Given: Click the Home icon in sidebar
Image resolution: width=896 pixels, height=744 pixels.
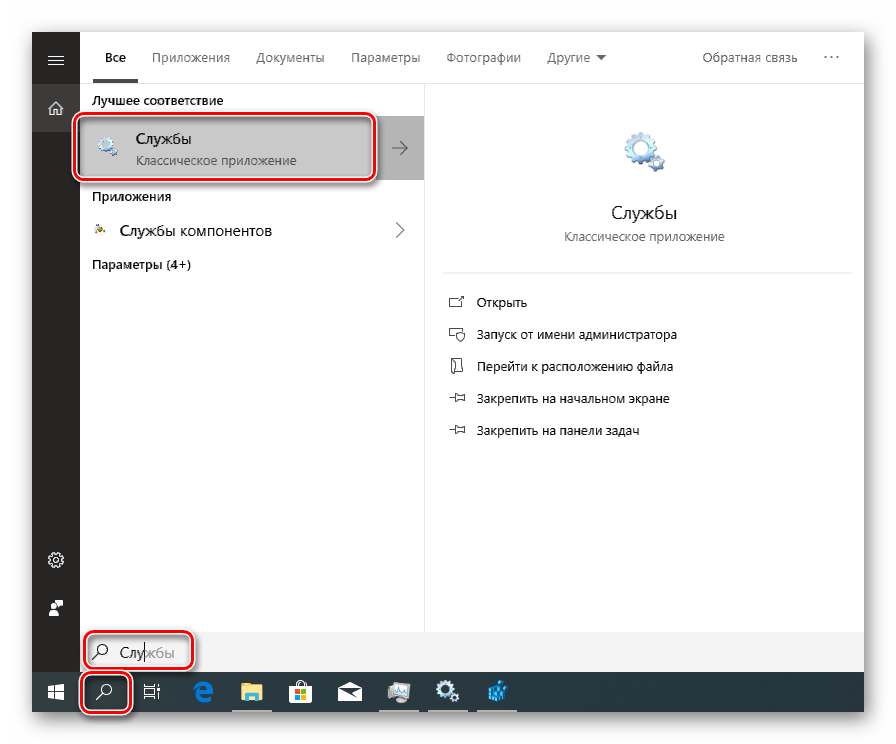Looking at the screenshot, I should (56, 108).
